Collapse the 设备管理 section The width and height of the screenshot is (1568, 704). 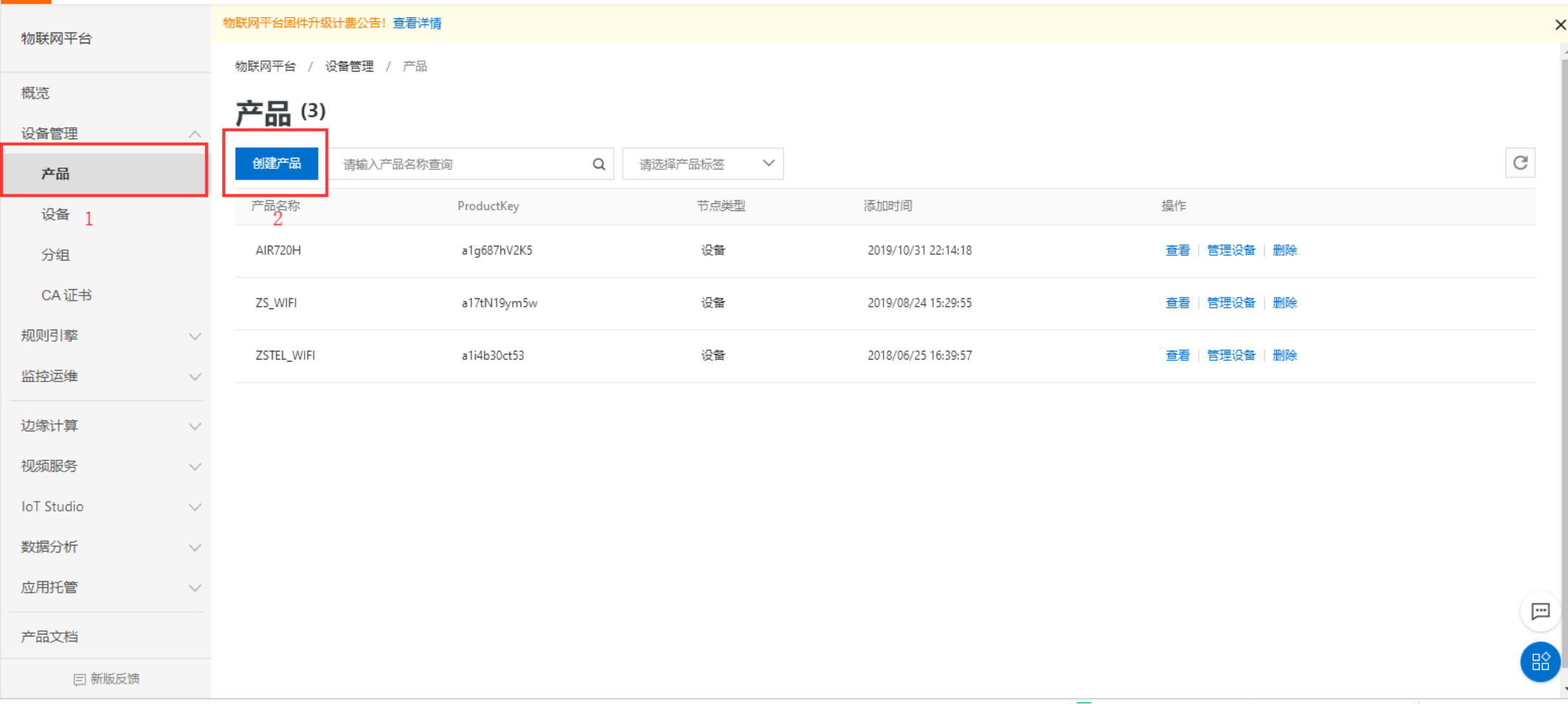coord(195,134)
